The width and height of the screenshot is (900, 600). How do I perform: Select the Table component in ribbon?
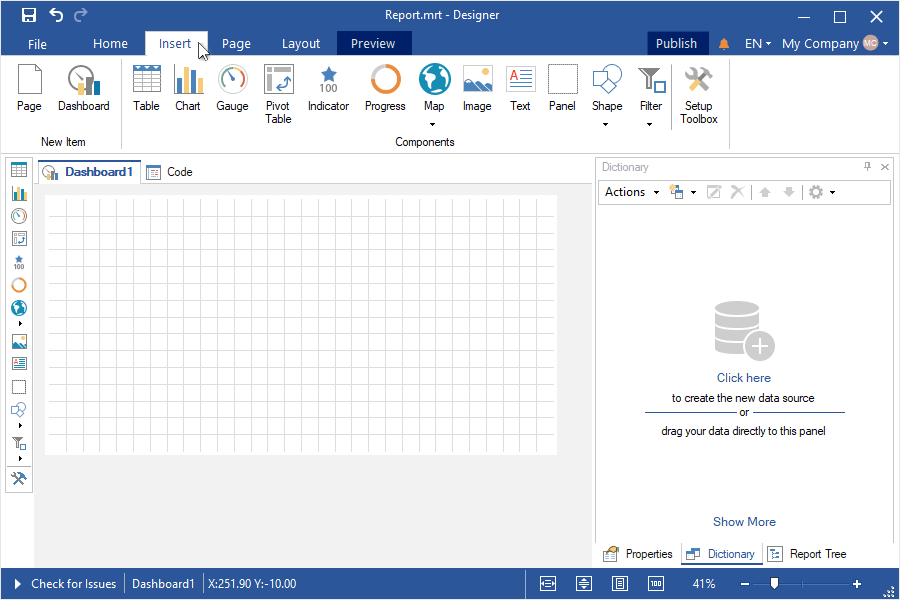(x=146, y=88)
